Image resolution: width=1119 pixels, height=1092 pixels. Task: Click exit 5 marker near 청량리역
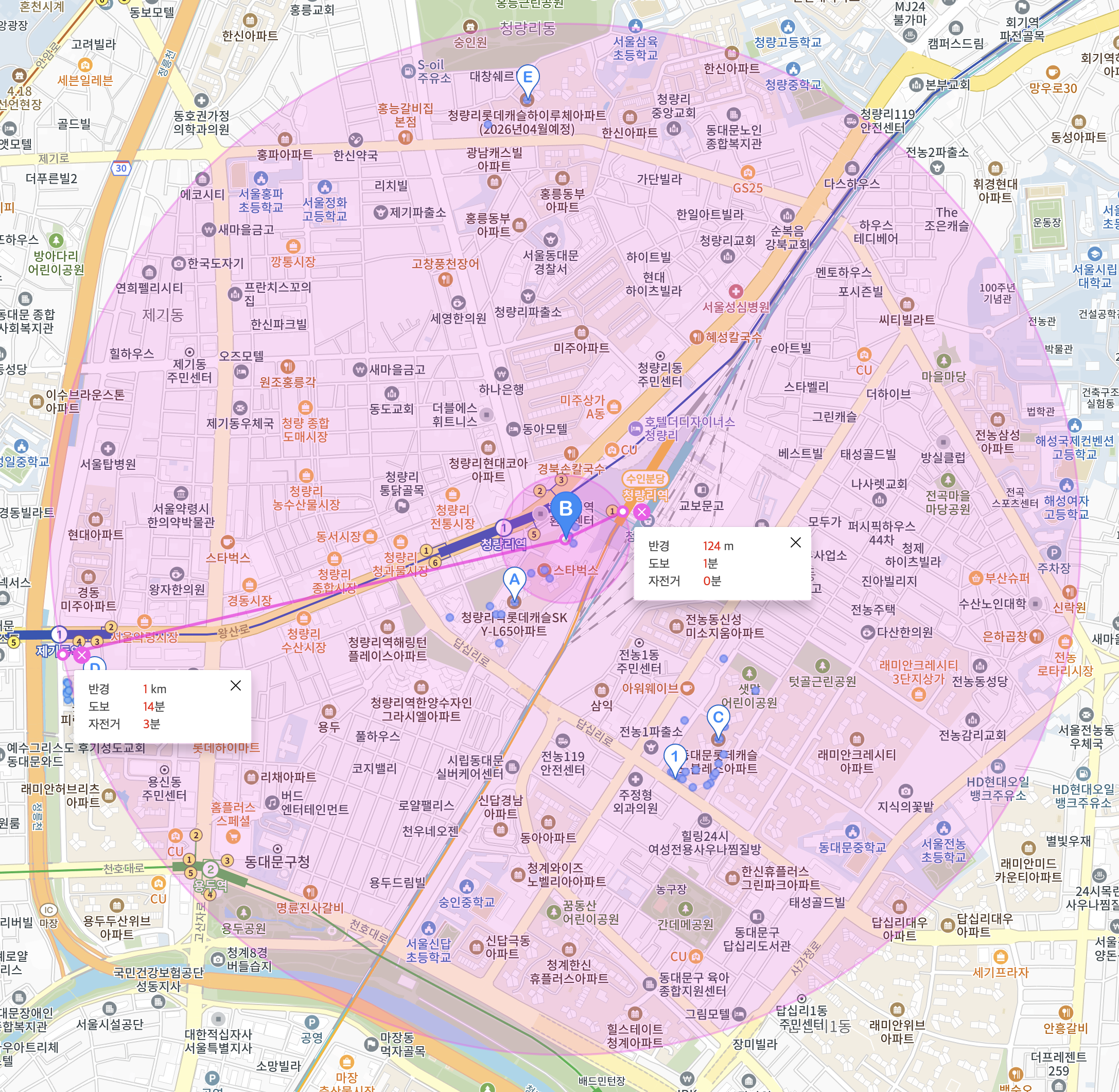[534, 534]
